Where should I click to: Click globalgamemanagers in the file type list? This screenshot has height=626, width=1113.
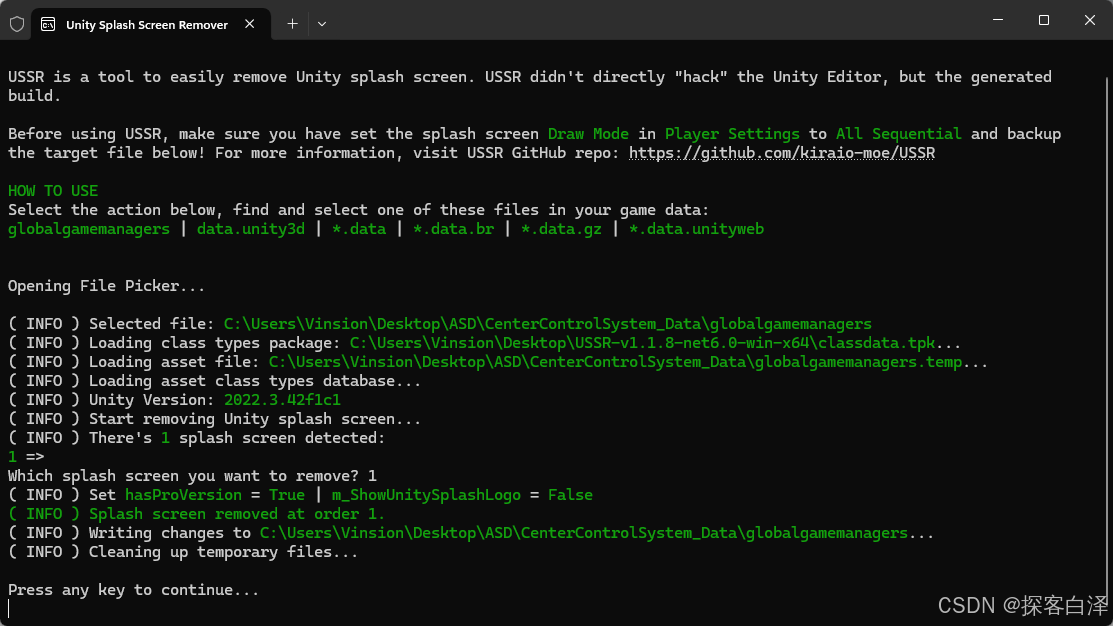[x=89, y=229]
